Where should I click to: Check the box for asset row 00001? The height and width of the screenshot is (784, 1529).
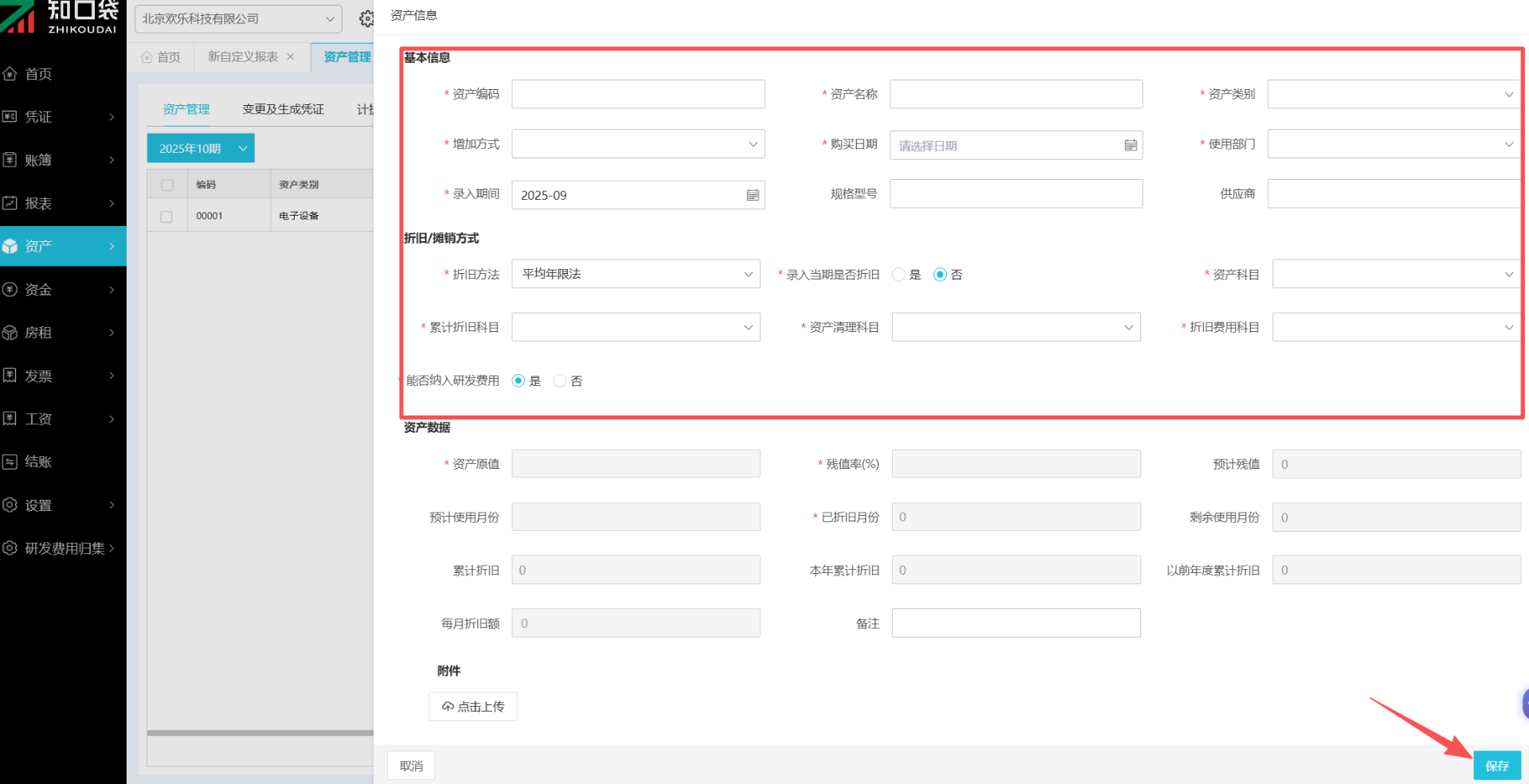(166, 216)
